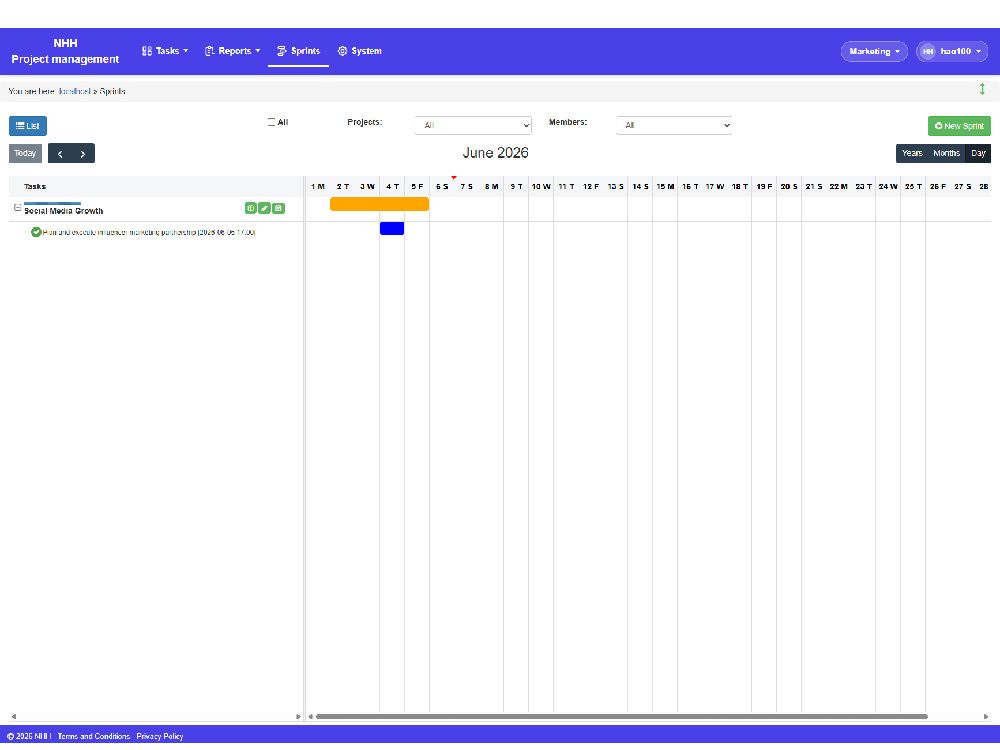Click the List view button

tap(28, 126)
